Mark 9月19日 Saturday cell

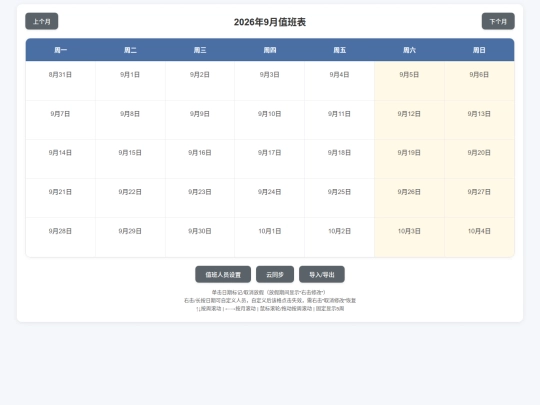coord(409,159)
